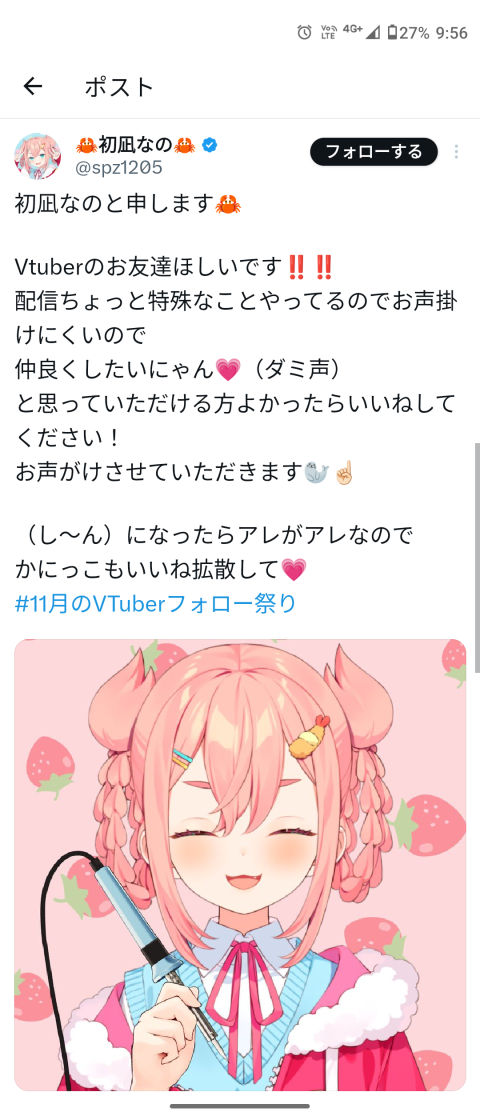Tap the 4G+ network indicator

pos(352,29)
